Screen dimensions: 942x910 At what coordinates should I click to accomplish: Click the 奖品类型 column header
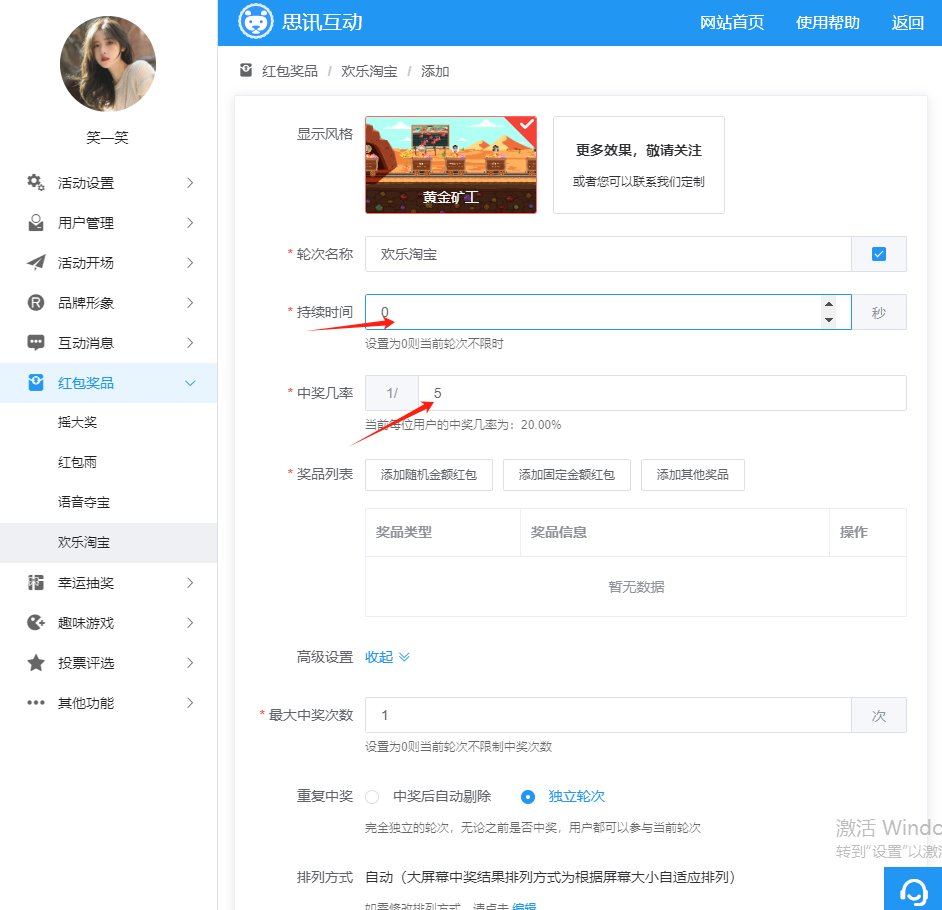[x=443, y=533]
